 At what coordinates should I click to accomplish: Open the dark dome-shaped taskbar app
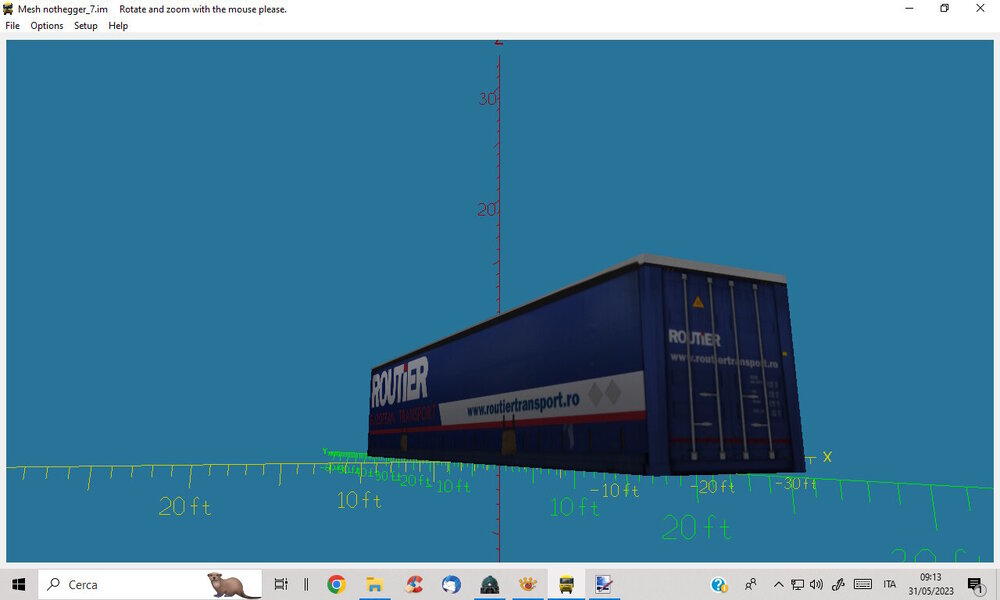tap(490, 584)
